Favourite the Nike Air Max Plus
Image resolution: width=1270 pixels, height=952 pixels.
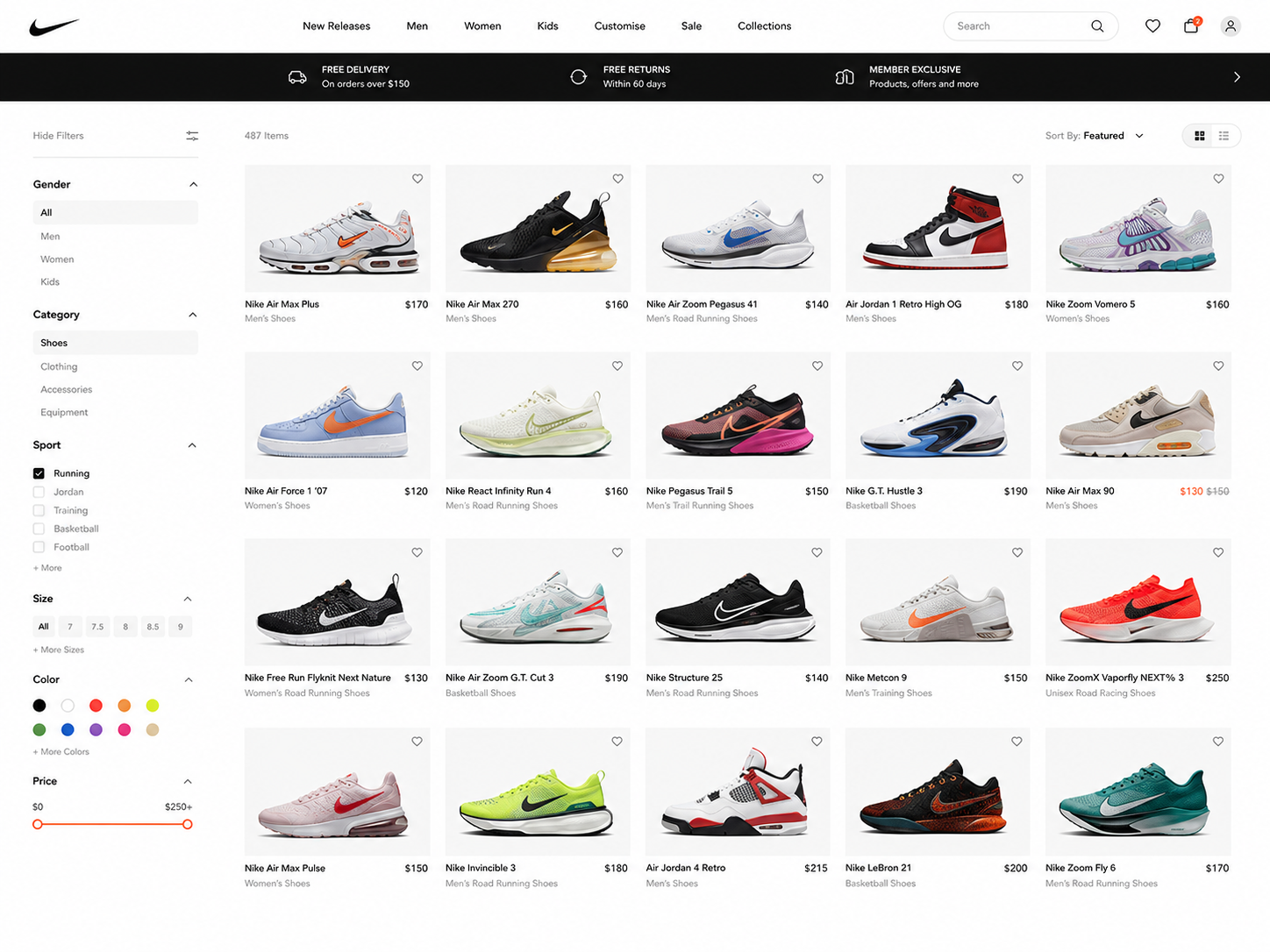[x=417, y=179]
